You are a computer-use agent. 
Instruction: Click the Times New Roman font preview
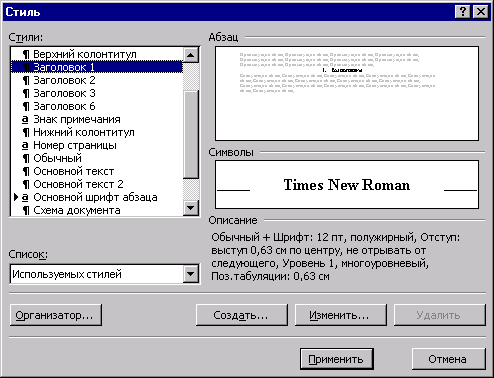(347, 185)
